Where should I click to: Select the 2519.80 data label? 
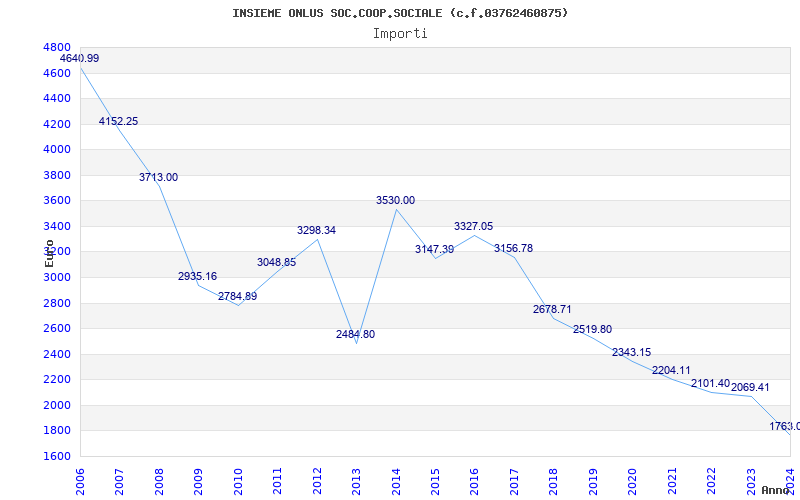click(x=592, y=330)
